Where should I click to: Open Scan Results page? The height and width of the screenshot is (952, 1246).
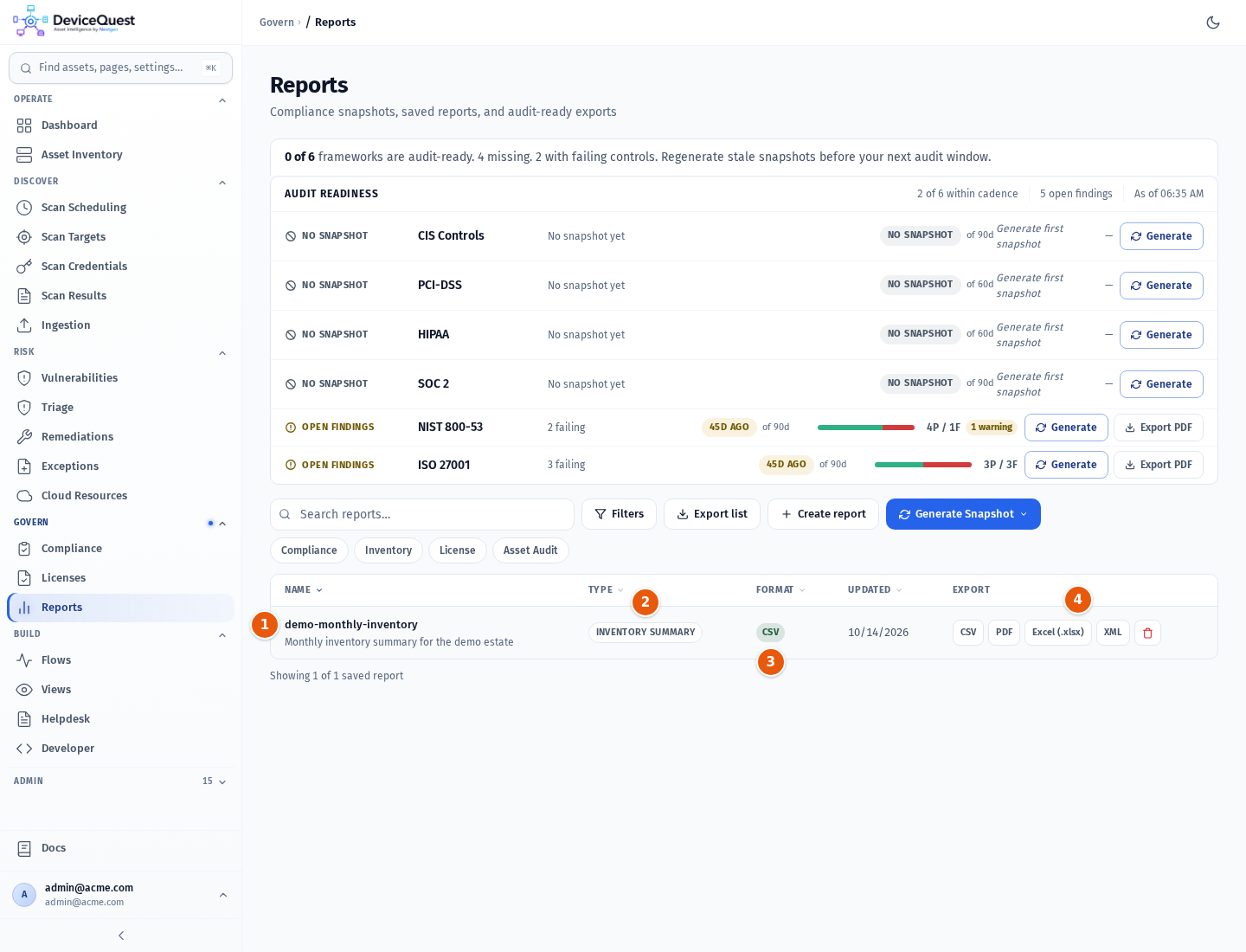(x=120, y=296)
